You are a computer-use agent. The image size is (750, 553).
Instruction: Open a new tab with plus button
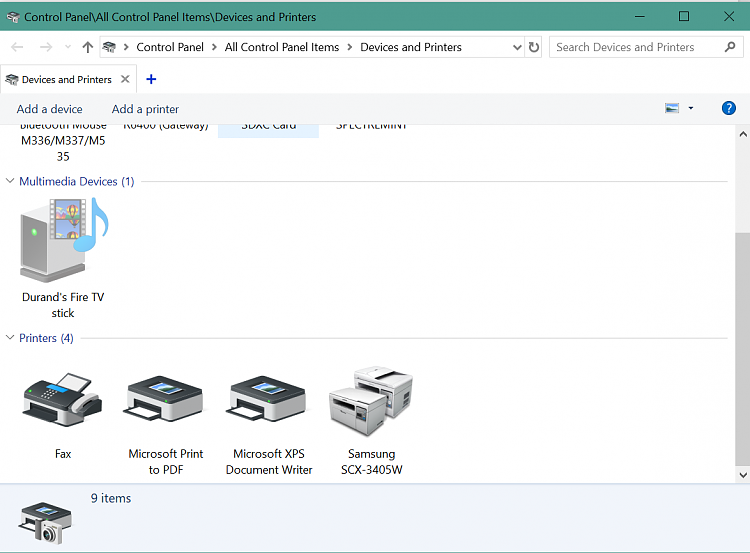pos(151,79)
